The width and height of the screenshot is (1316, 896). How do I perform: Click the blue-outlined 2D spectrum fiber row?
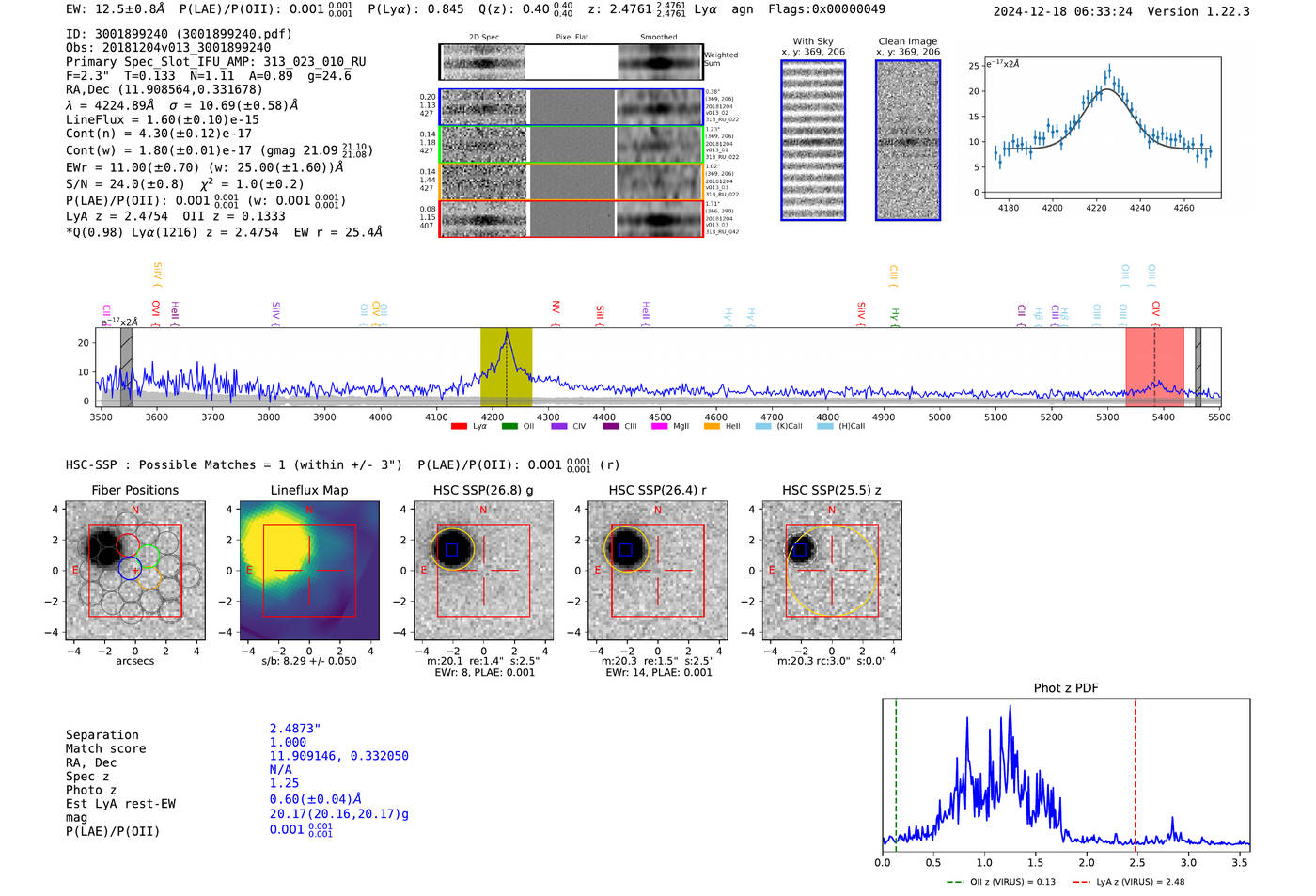pyautogui.click(x=571, y=107)
